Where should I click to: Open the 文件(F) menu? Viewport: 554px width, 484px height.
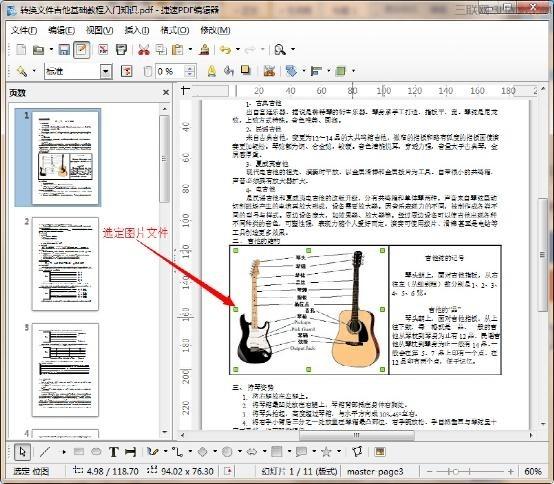[24, 30]
